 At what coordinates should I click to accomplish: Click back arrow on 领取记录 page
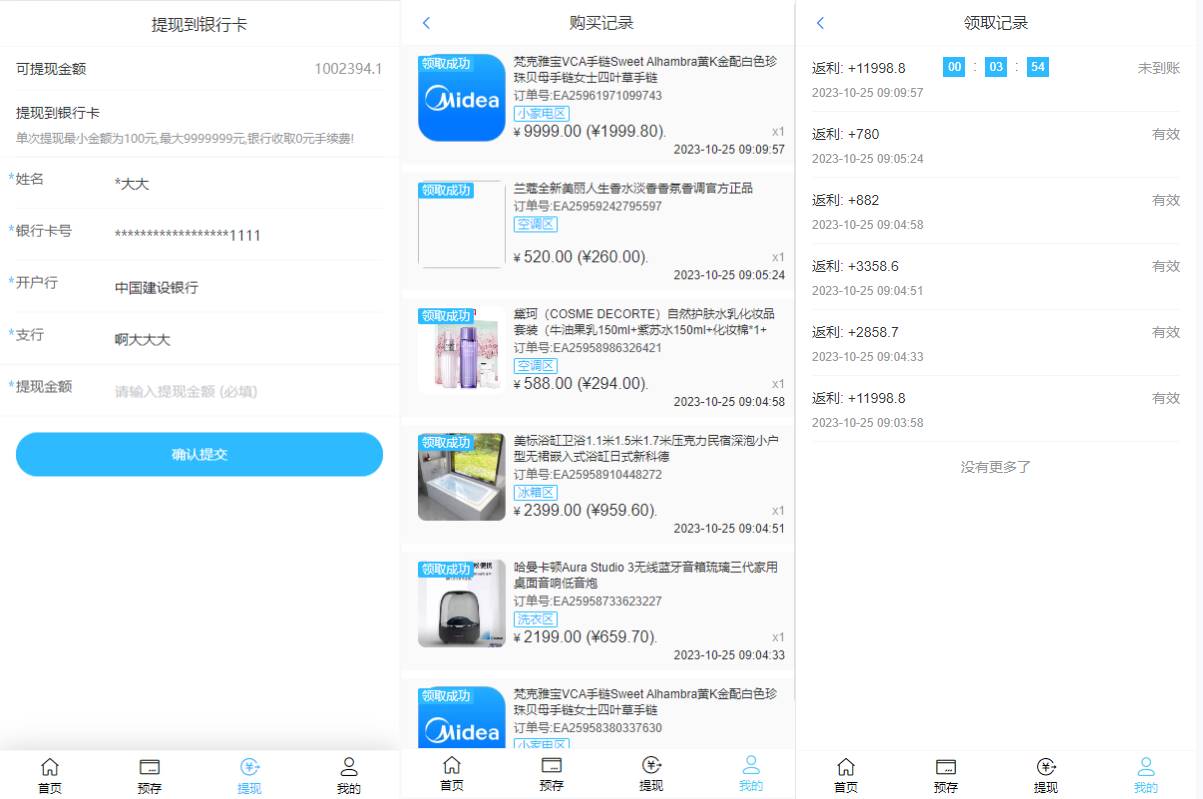click(821, 23)
